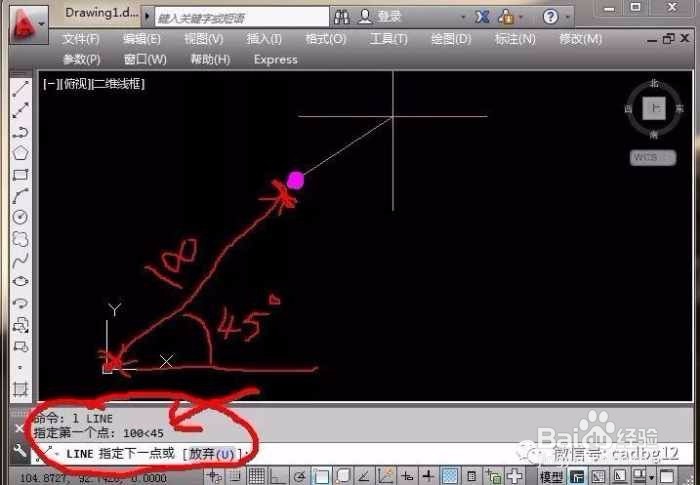
Task: Open the [-] viewport controls menu
Action: 51,84
